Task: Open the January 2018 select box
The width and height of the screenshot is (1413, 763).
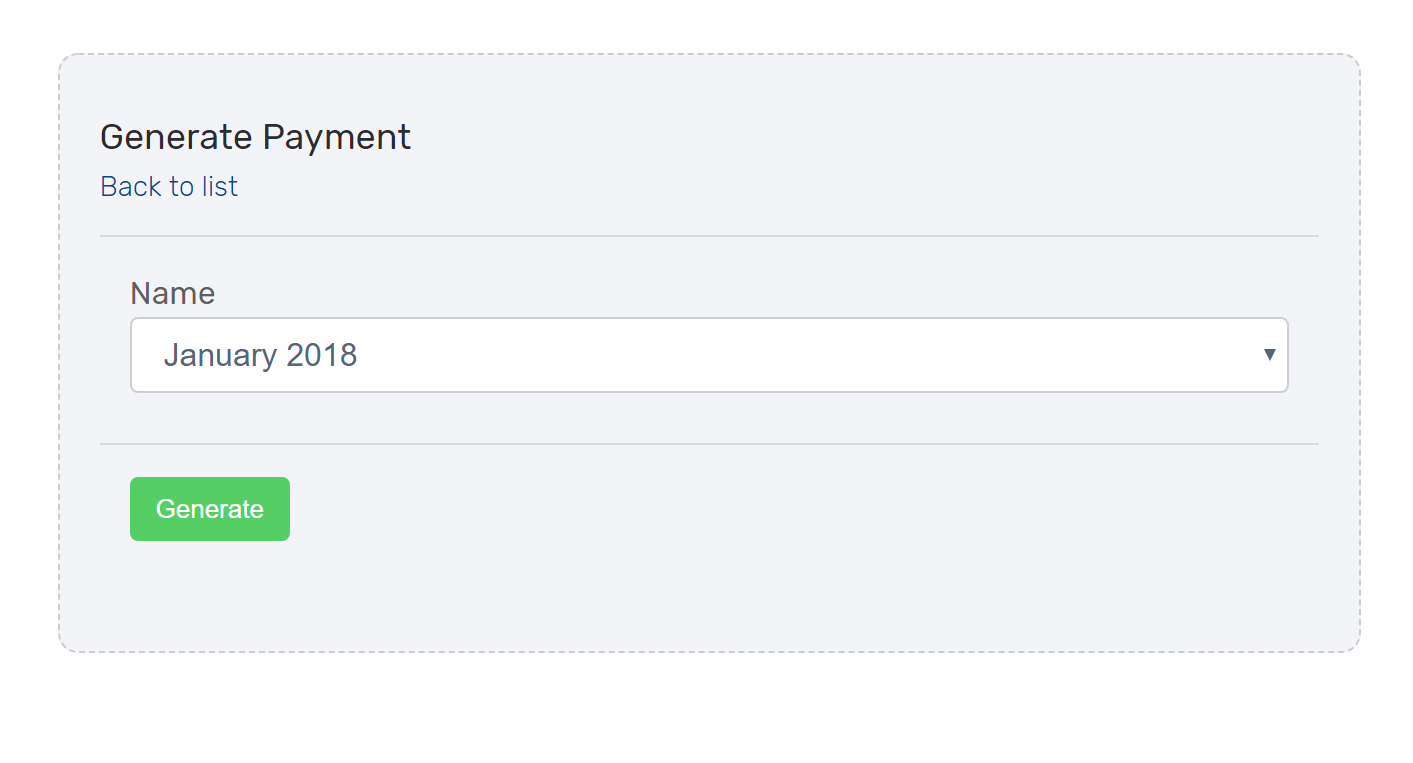Action: point(709,355)
